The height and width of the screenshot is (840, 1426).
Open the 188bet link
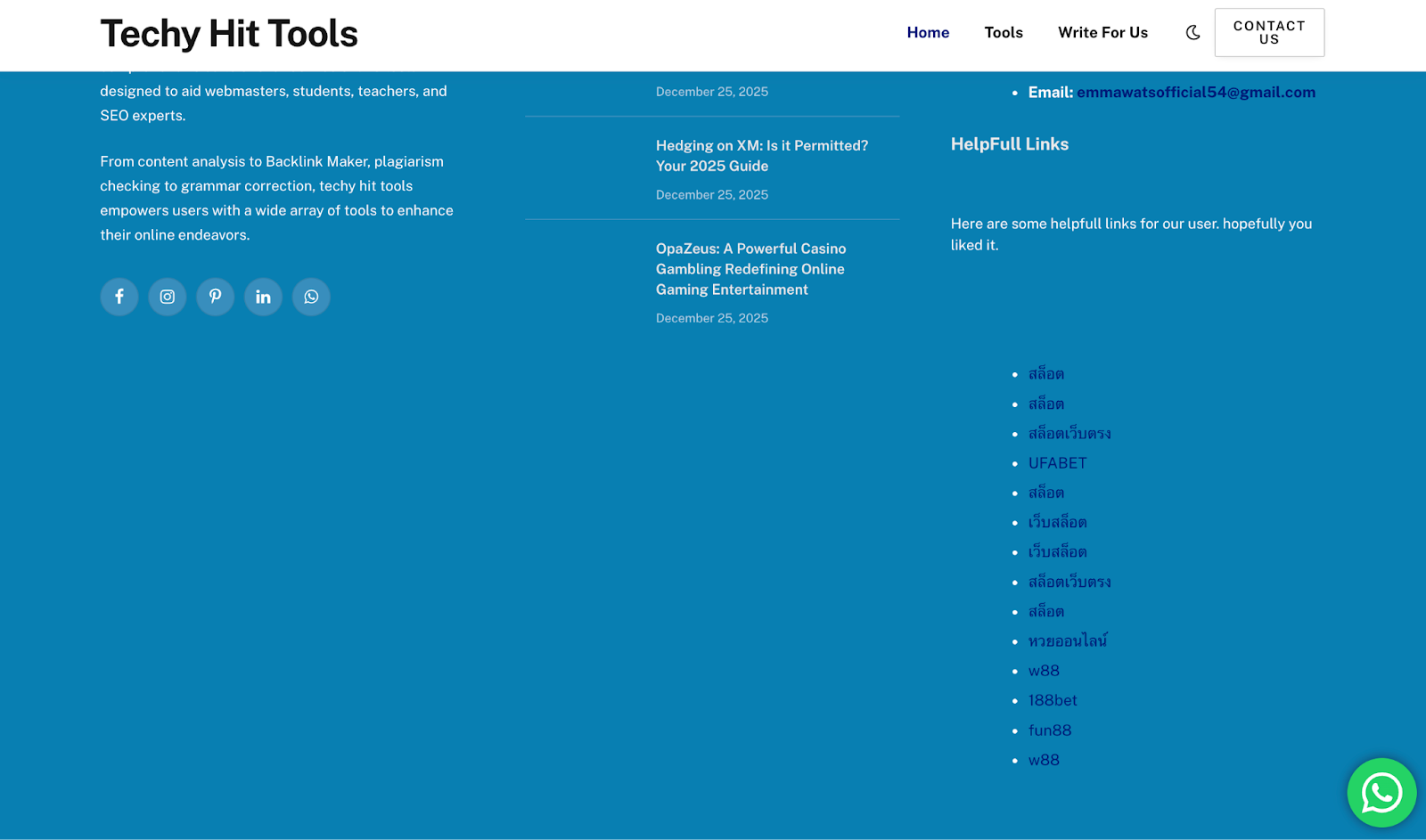(x=1053, y=700)
